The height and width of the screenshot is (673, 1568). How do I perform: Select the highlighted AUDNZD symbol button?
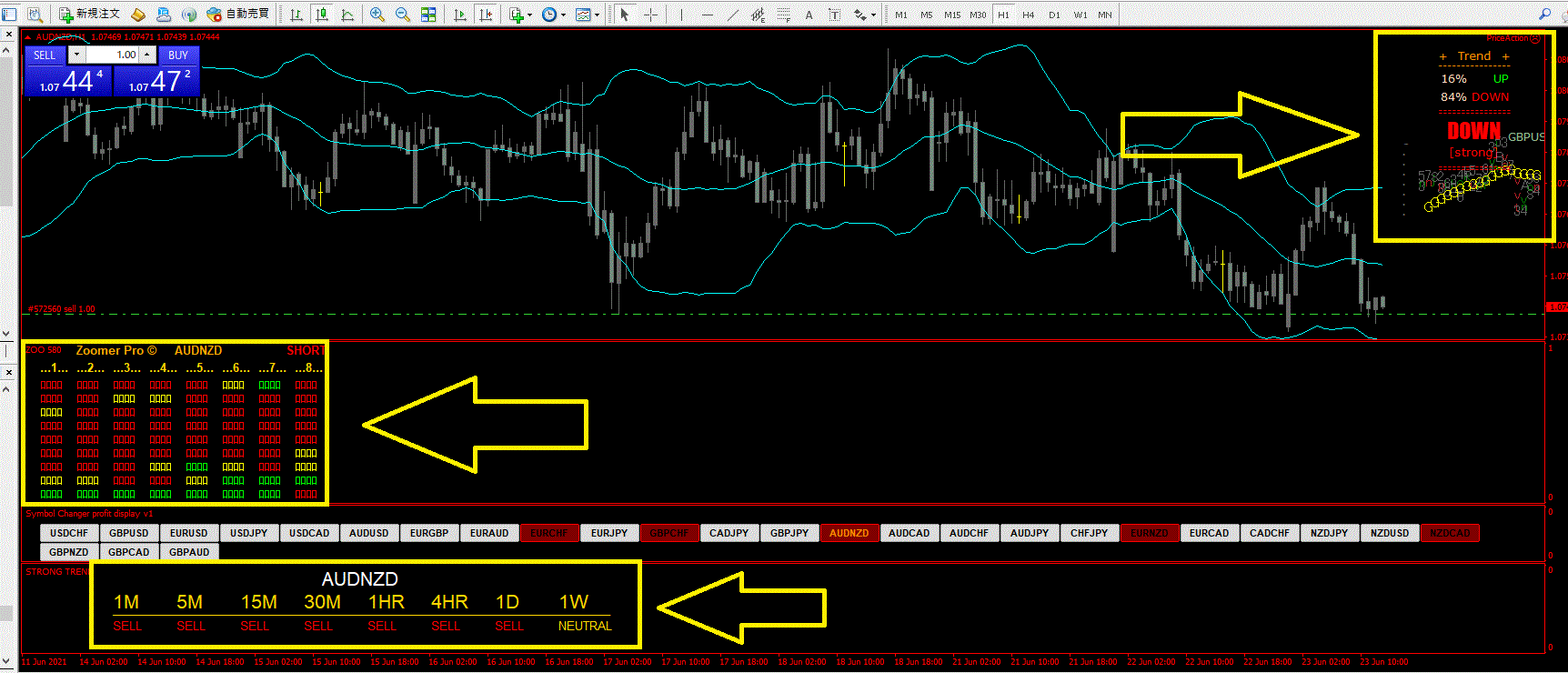coord(849,533)
